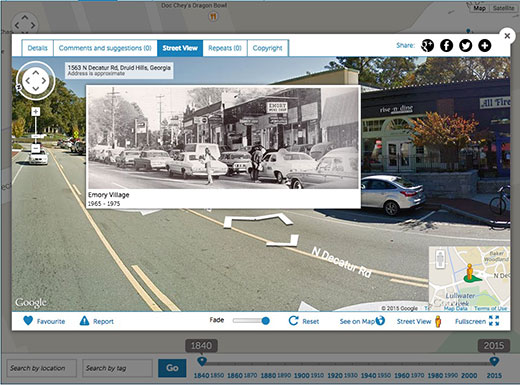520x385 pixels.
Task: Focus the Search by location field
Action: pos(42,368)
